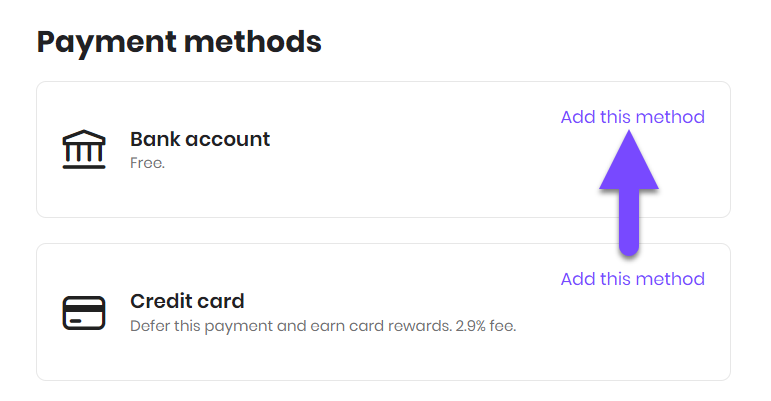Click empty space inside the Credit card card

(393, 354)
